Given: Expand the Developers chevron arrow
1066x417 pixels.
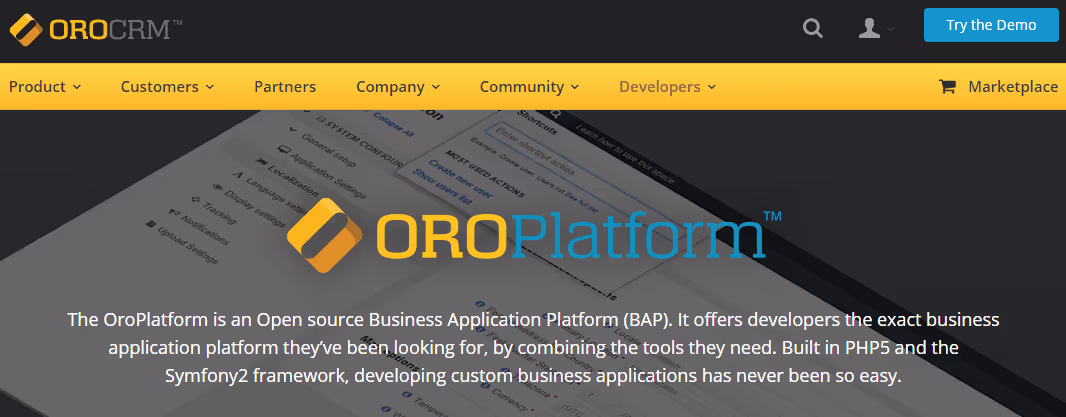Looking at the screenshot, I should point(712,87).
